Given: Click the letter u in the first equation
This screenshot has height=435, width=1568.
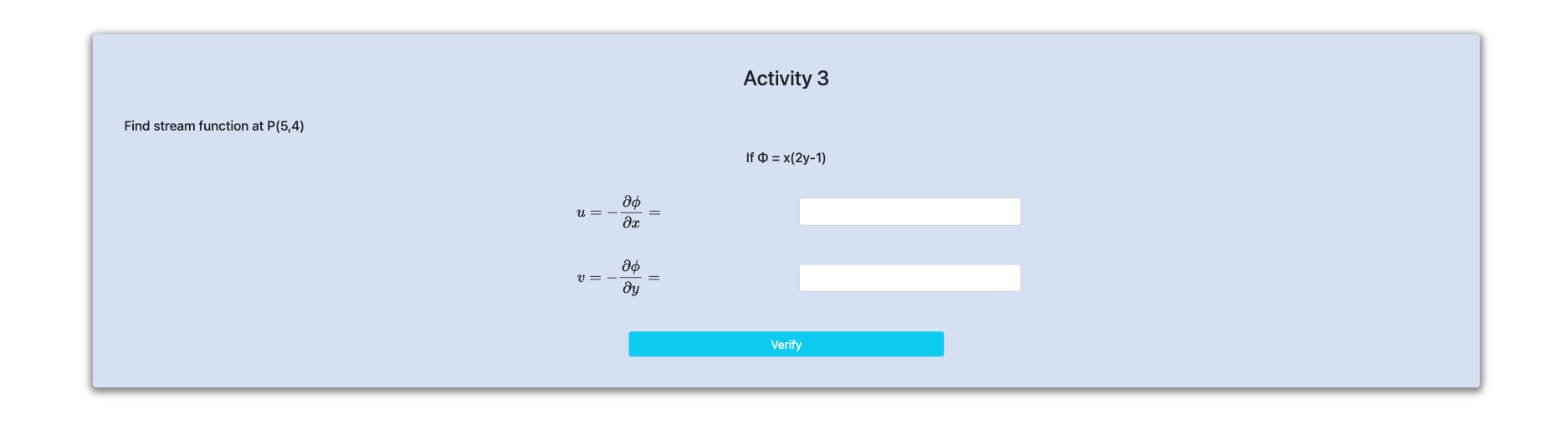Looking at the screenshot, I should 581,213.
